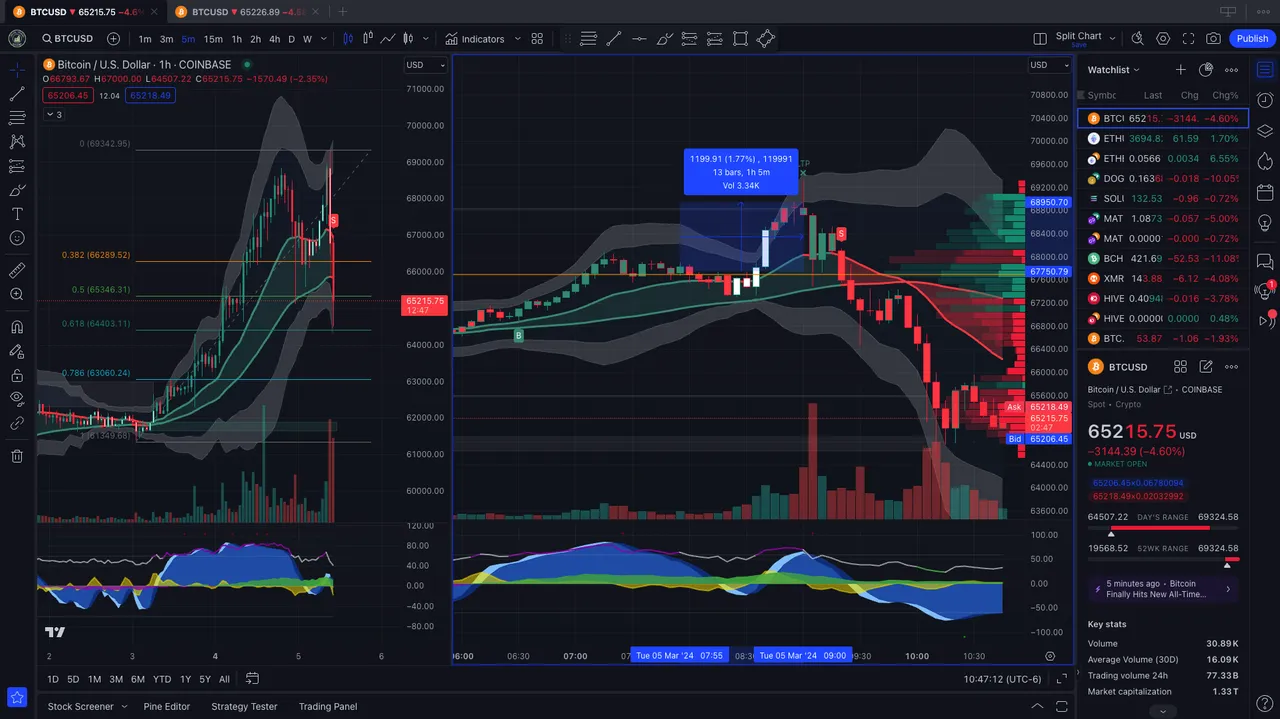Select the text annotation tool
Image resolution: width=1280 pixels, height=719 pixels.
17,214
